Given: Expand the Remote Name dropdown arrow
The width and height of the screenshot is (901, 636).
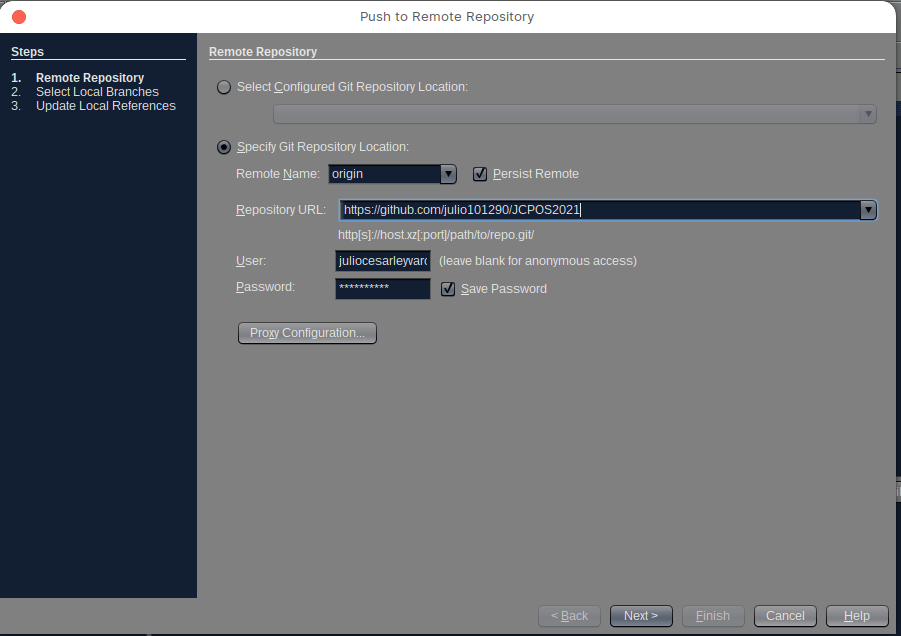Looking at the screenshot, I should (x=448, y=174).
